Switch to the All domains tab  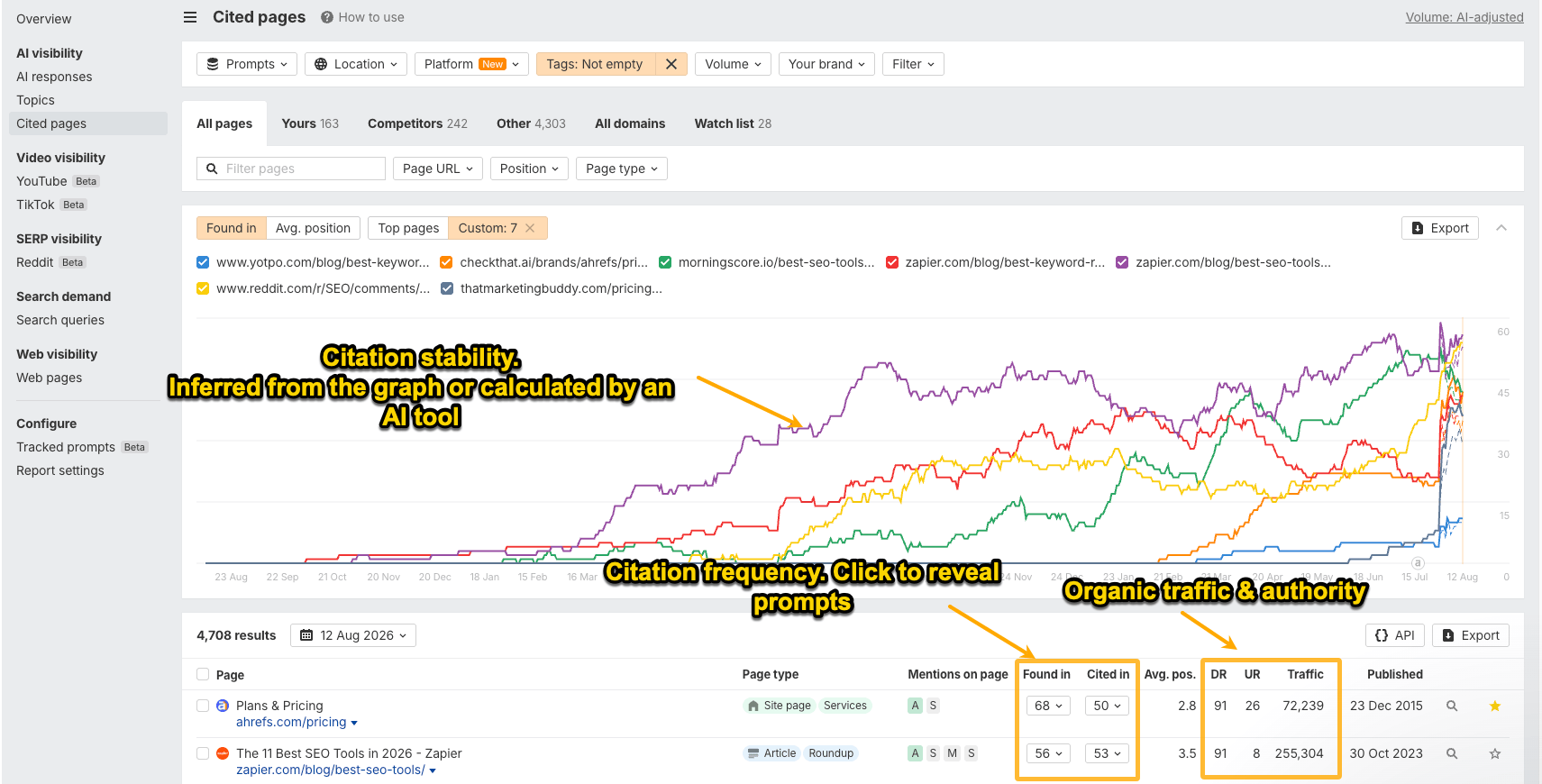(630, 123)
